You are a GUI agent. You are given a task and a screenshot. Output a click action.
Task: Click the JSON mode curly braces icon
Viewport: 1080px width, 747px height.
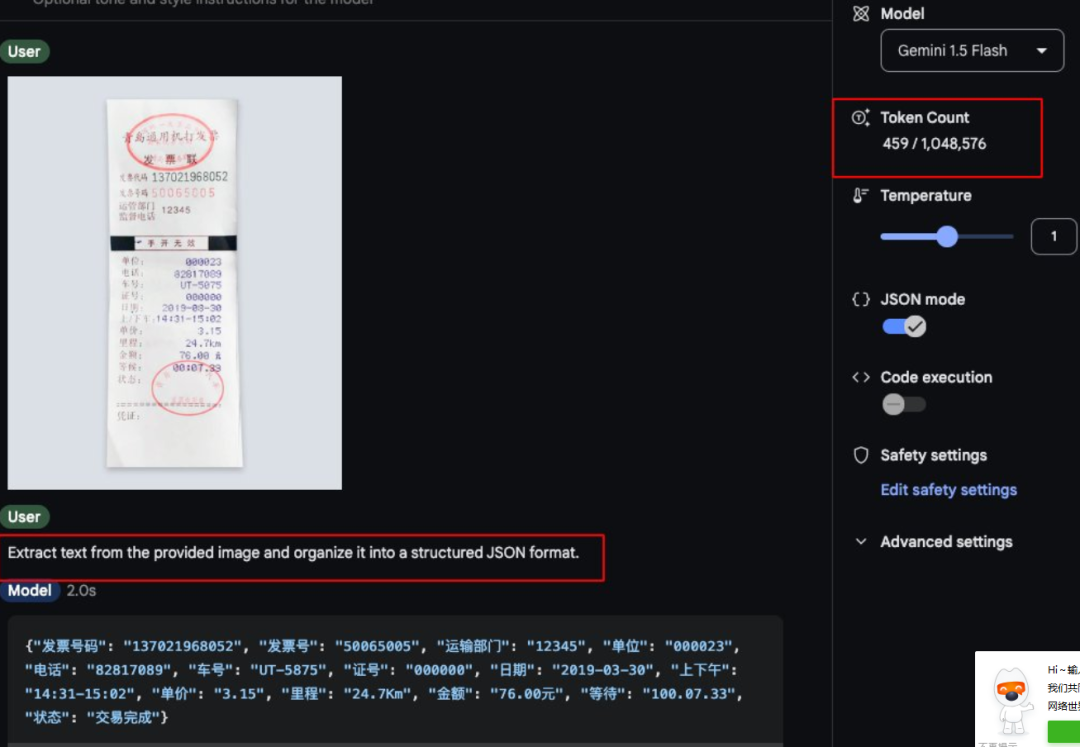click(x=861, y=299)
